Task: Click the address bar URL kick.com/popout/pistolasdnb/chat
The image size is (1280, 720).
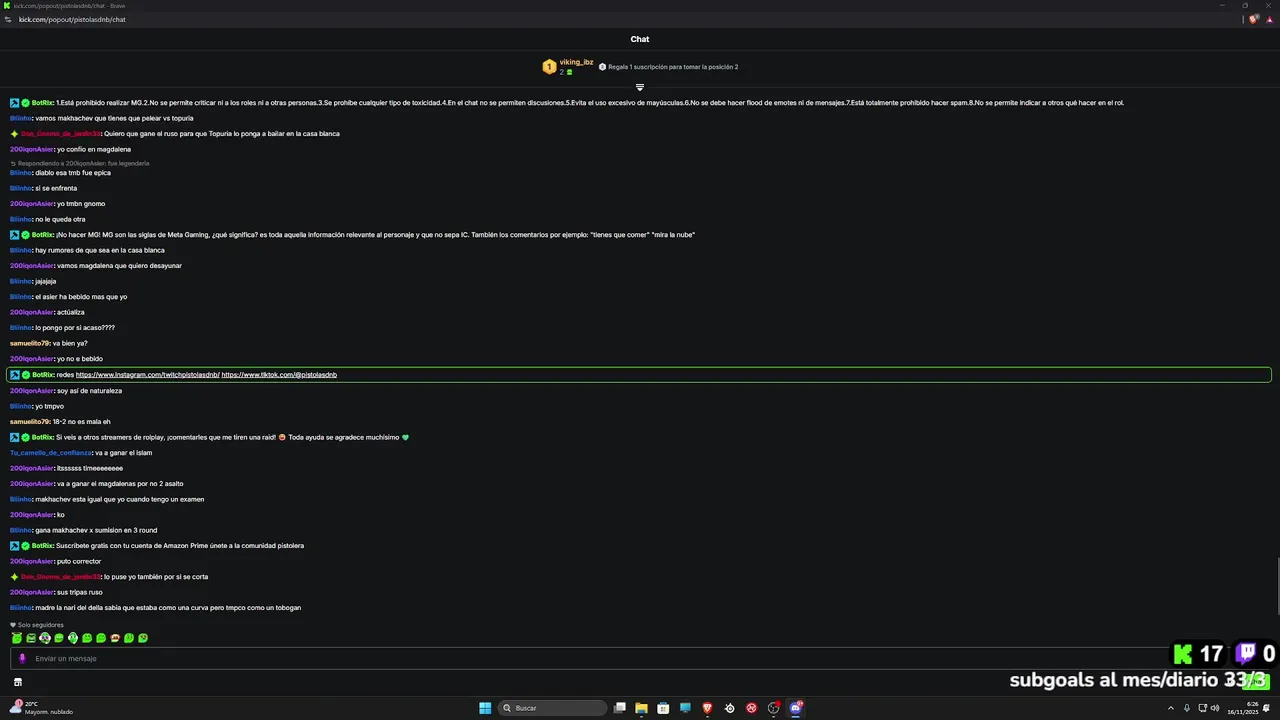Action: [x=72, y=19]
